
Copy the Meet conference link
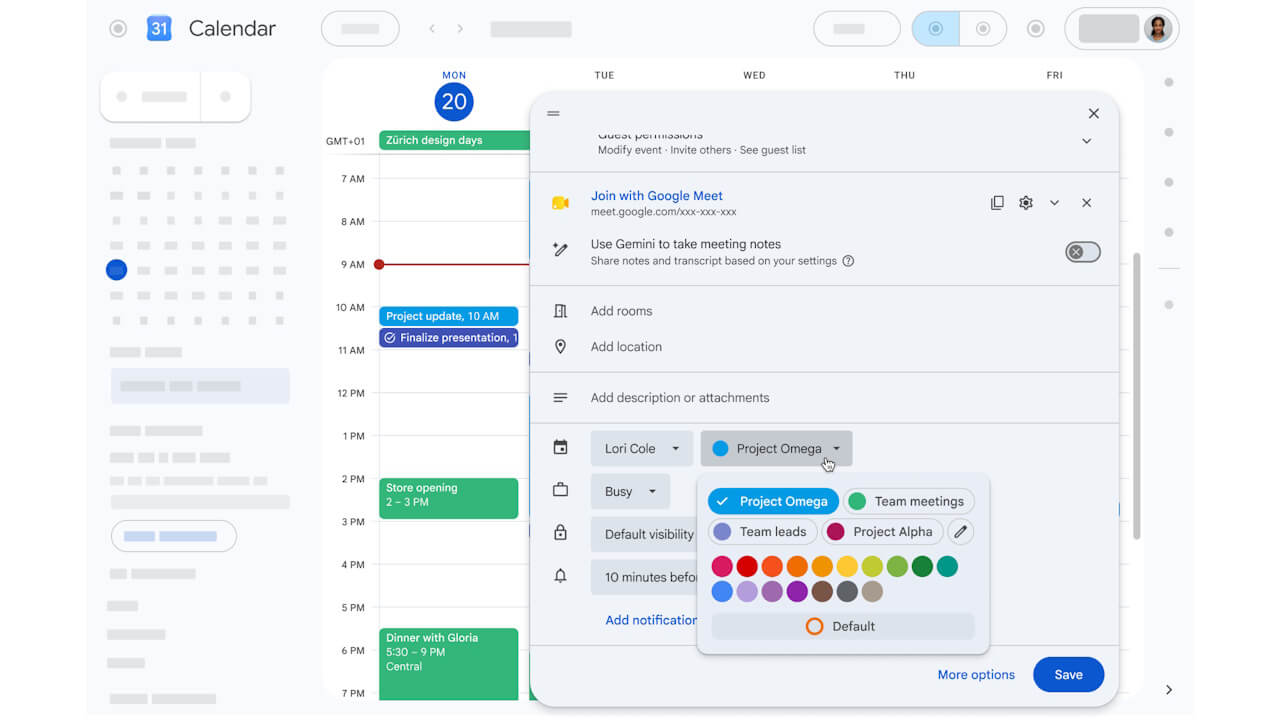(997, 203)
